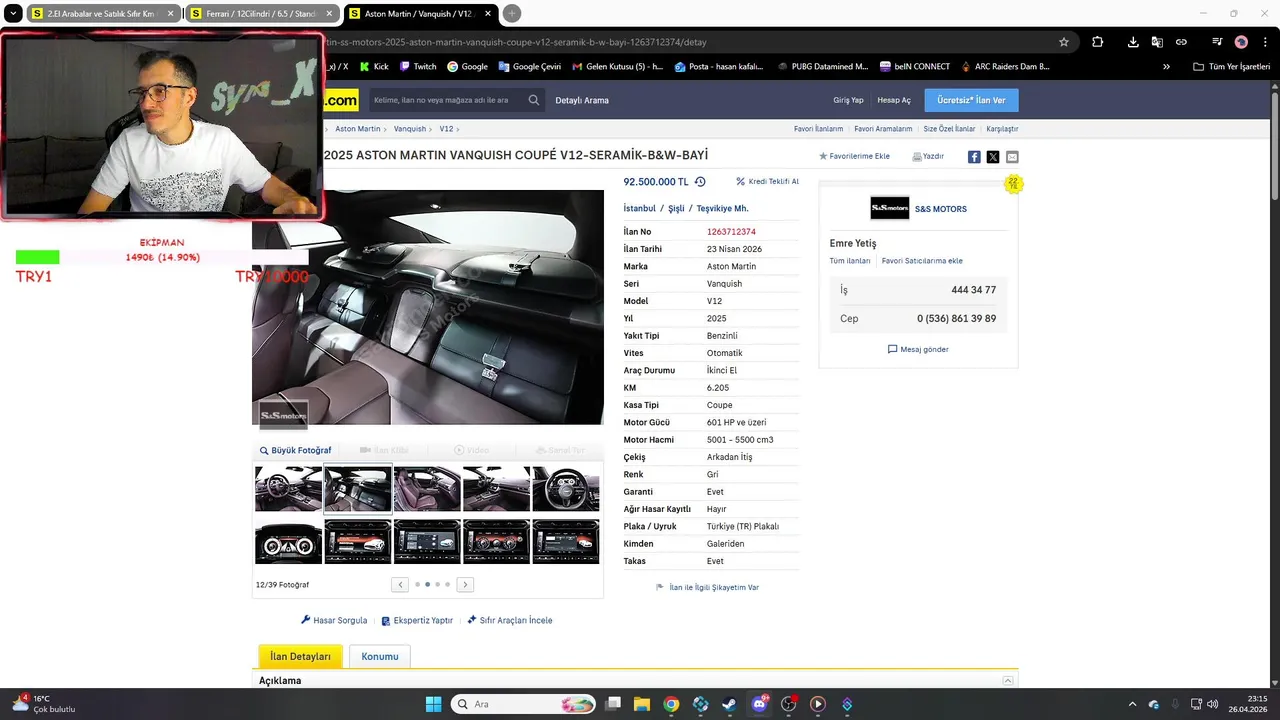Click the Ücretsiz İlan Ver button
Screen dimensions: 1280x720
coord(971,100)
